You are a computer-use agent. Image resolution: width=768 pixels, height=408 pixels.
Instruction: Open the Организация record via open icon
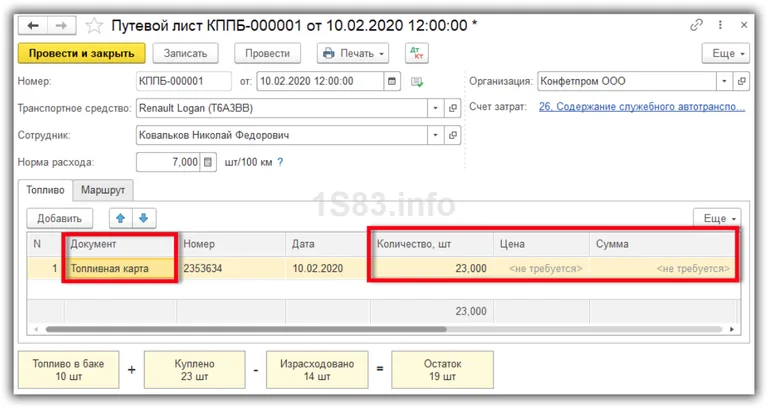(742, 82)
